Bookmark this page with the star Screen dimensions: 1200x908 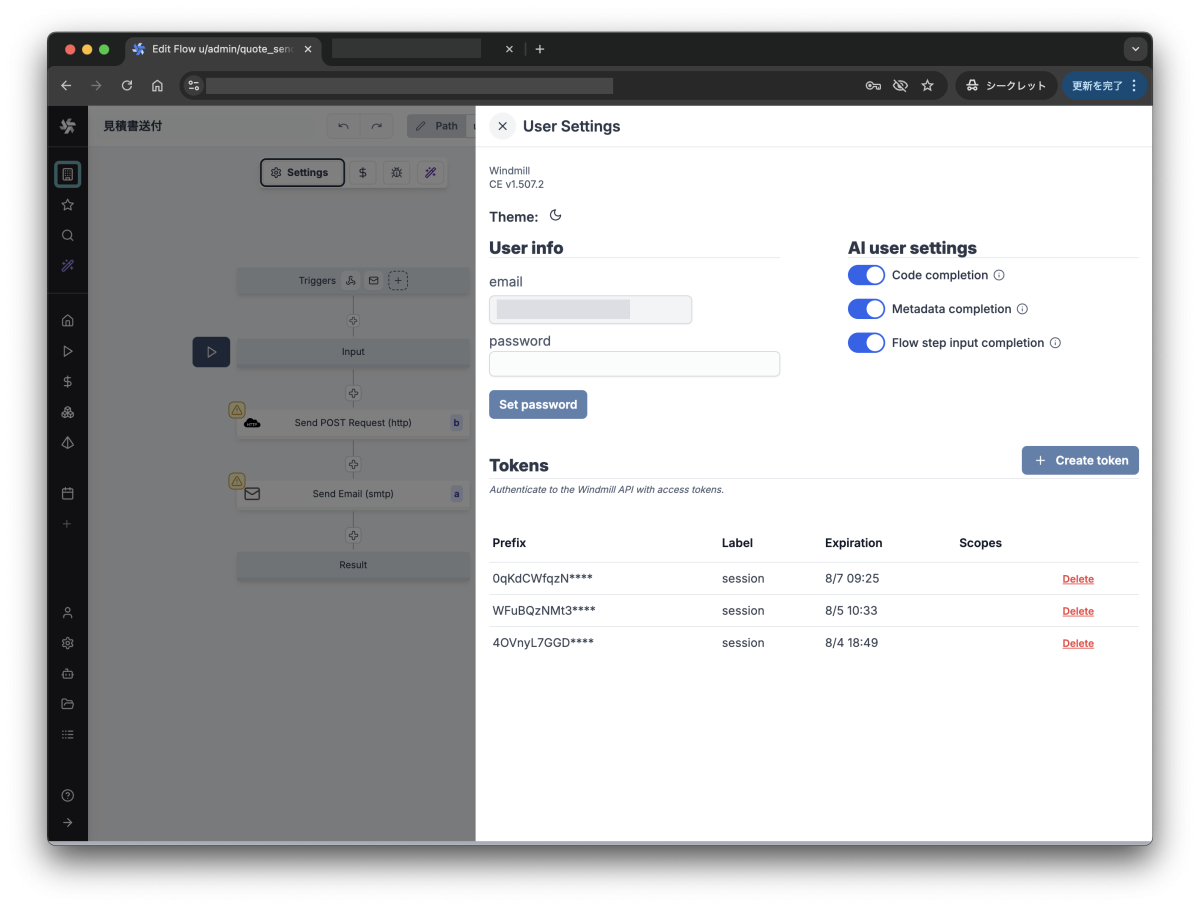[x=927, y=86]
